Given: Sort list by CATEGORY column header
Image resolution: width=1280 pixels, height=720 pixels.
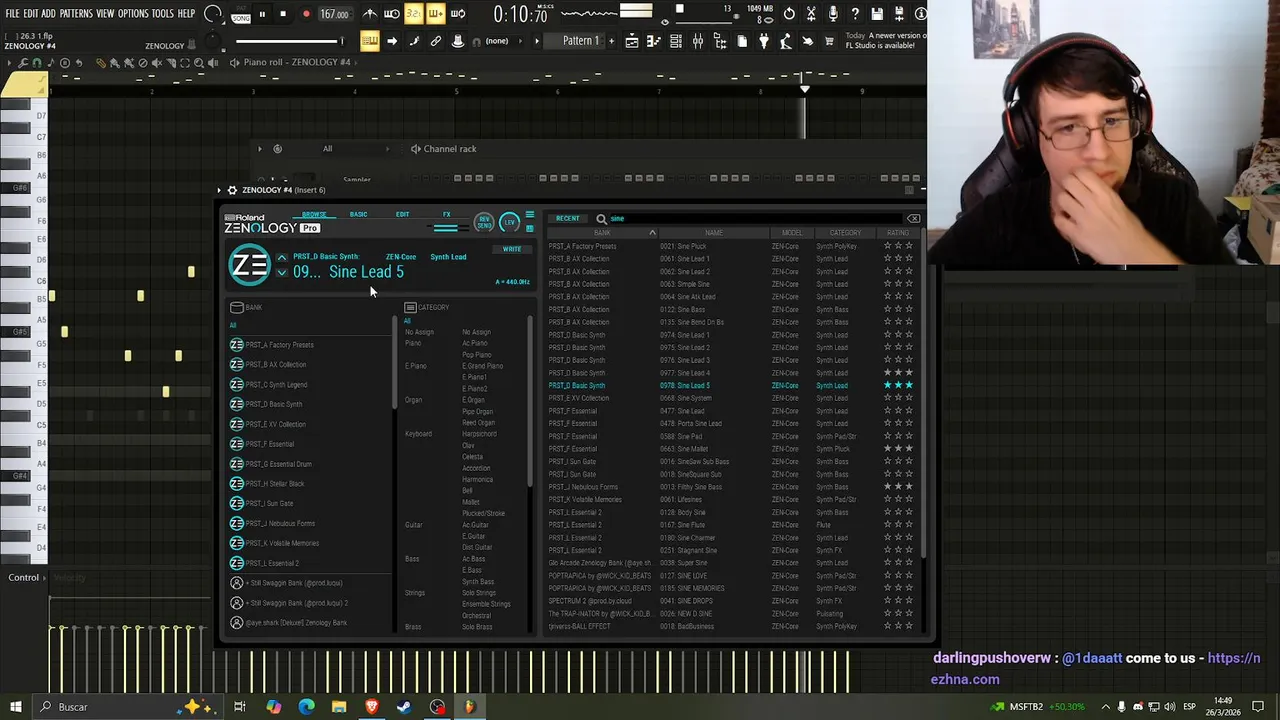Looking at the screenshot, I should (845, 233).
